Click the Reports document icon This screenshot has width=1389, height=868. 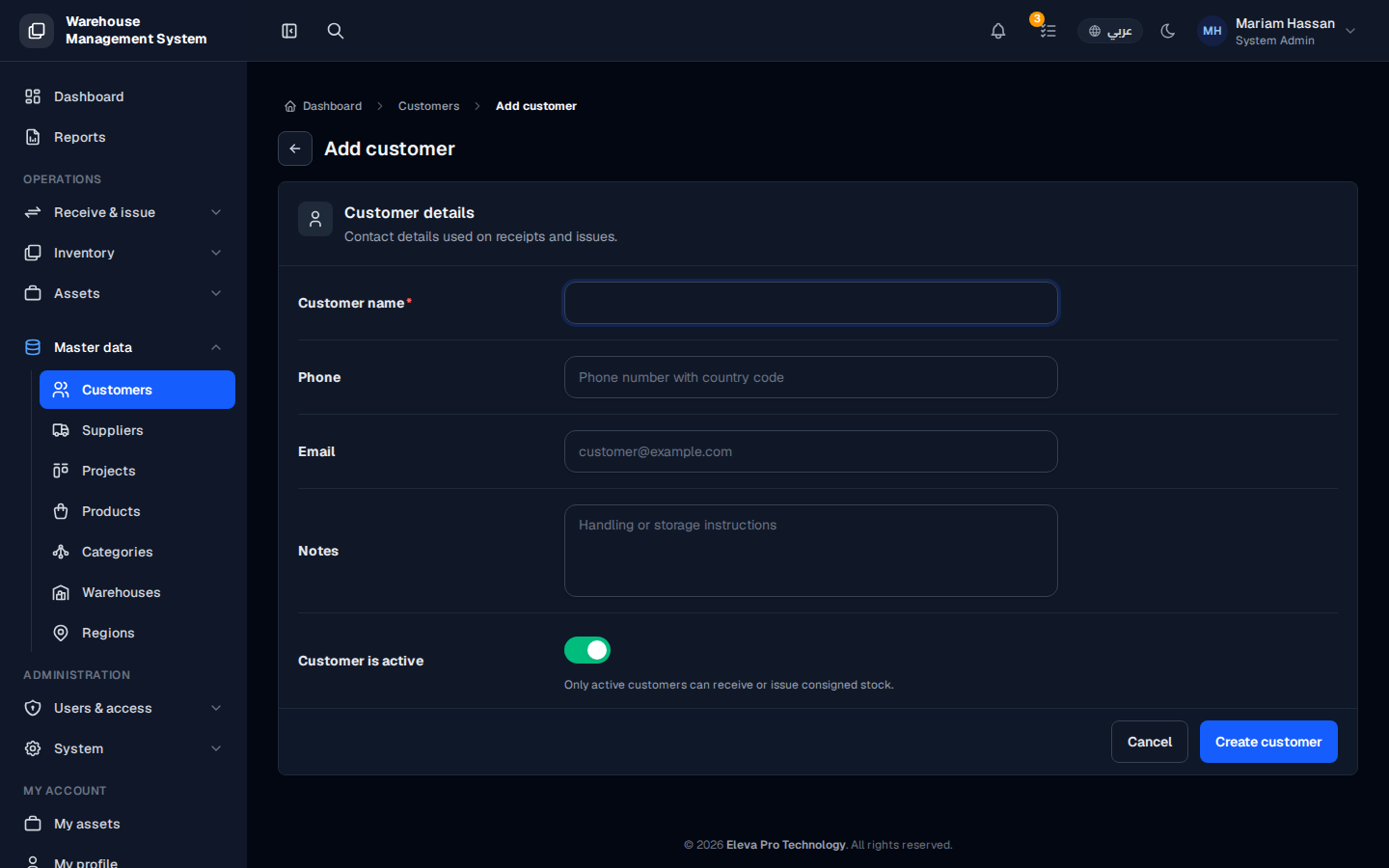click(x=33, y=137)
